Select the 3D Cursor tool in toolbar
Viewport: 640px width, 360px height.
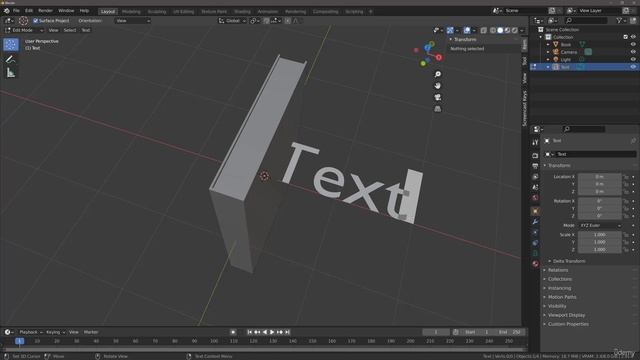[11, 44]
